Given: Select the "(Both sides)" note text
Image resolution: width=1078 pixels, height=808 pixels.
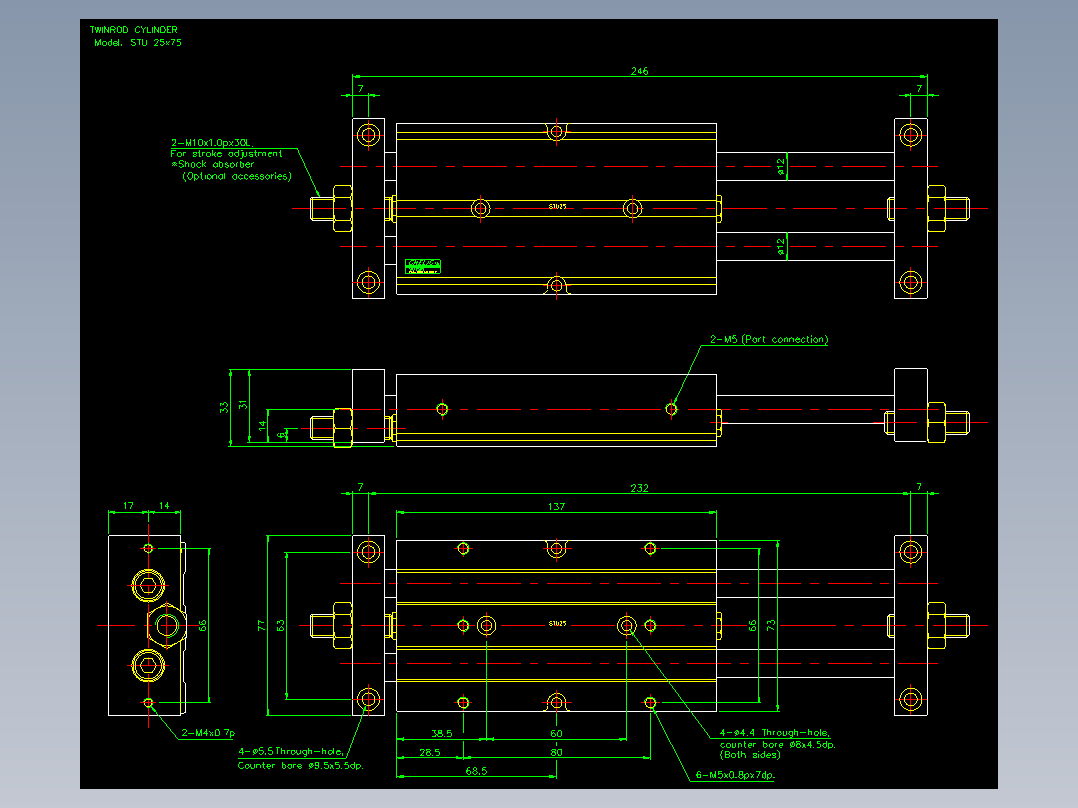Looking at the screenshot, I should (x=750, y=755).
